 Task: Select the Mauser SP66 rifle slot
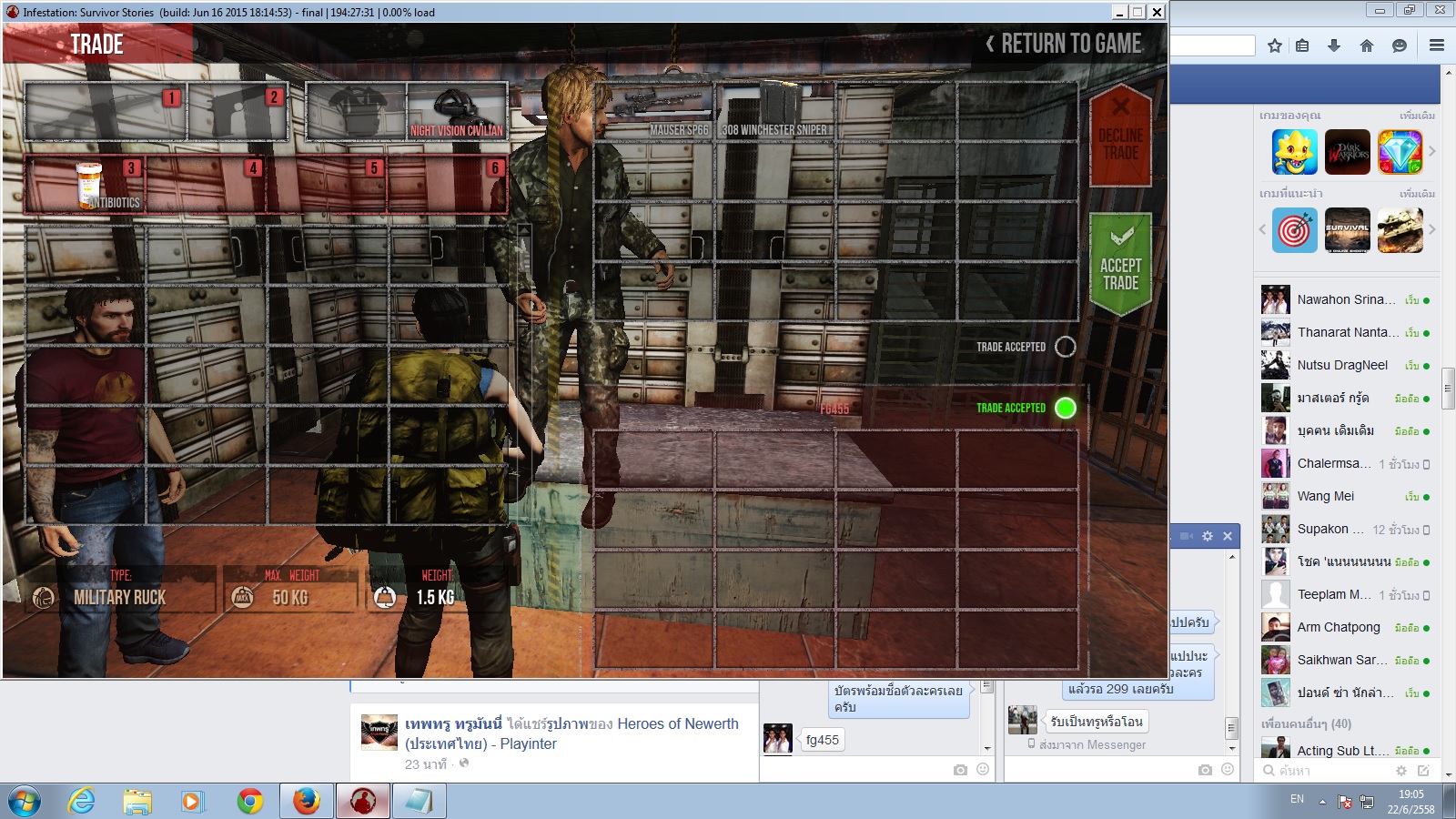(655, 111)
